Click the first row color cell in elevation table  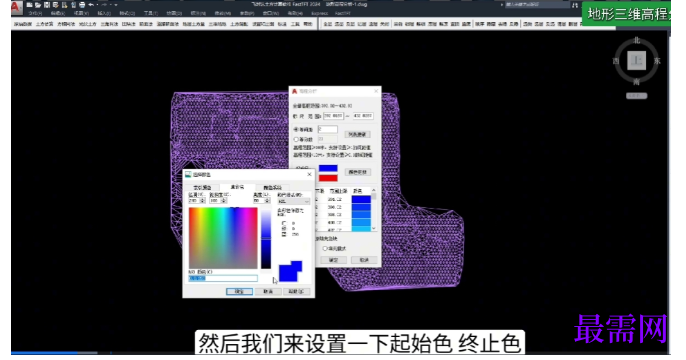pos(361,199)
